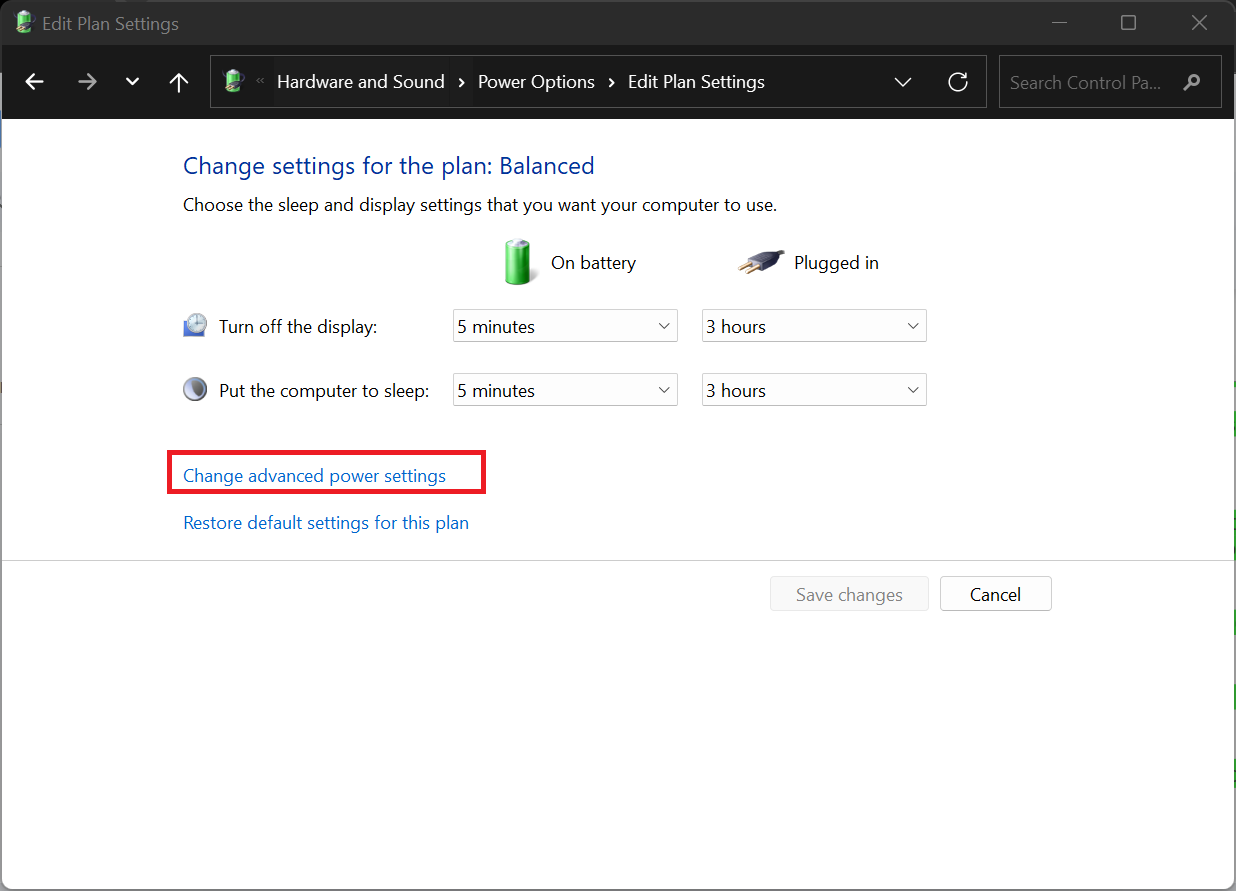The width and height of the screenshot is (1236, 891).
Task: Refresh the Control Panel page
Action: click(958, 82)
